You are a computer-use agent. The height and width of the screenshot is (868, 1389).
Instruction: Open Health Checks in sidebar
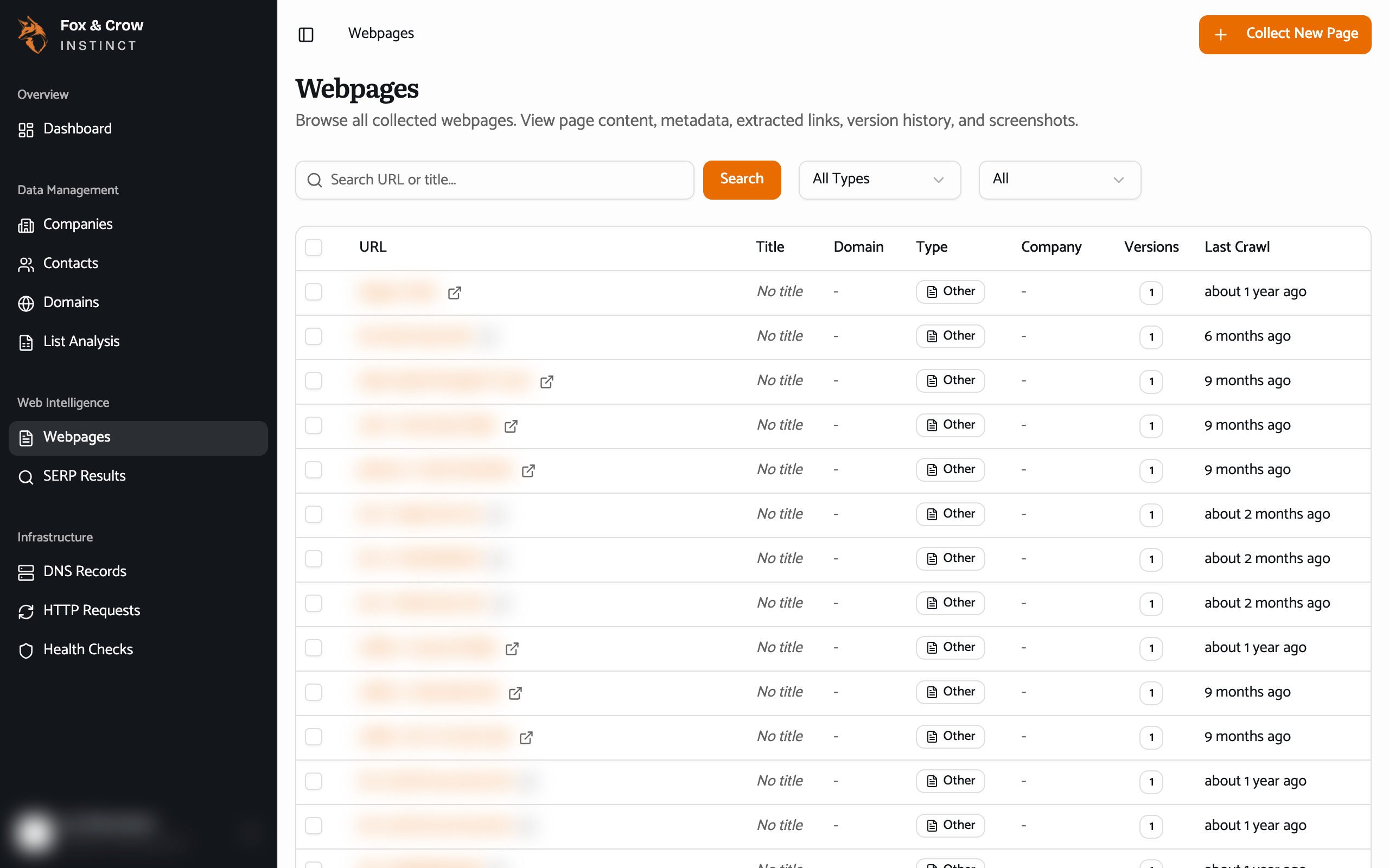(x=138, y=650)
